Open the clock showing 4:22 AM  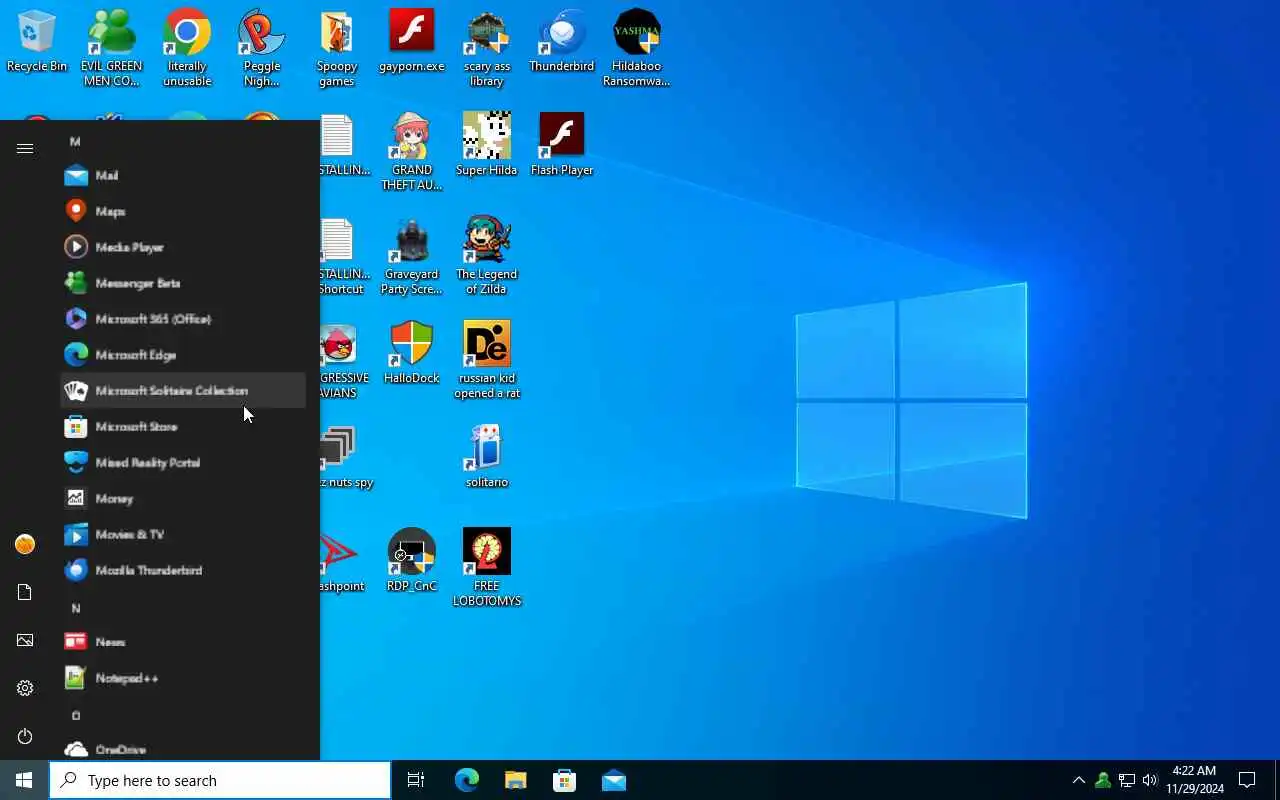coord(1194,780)
